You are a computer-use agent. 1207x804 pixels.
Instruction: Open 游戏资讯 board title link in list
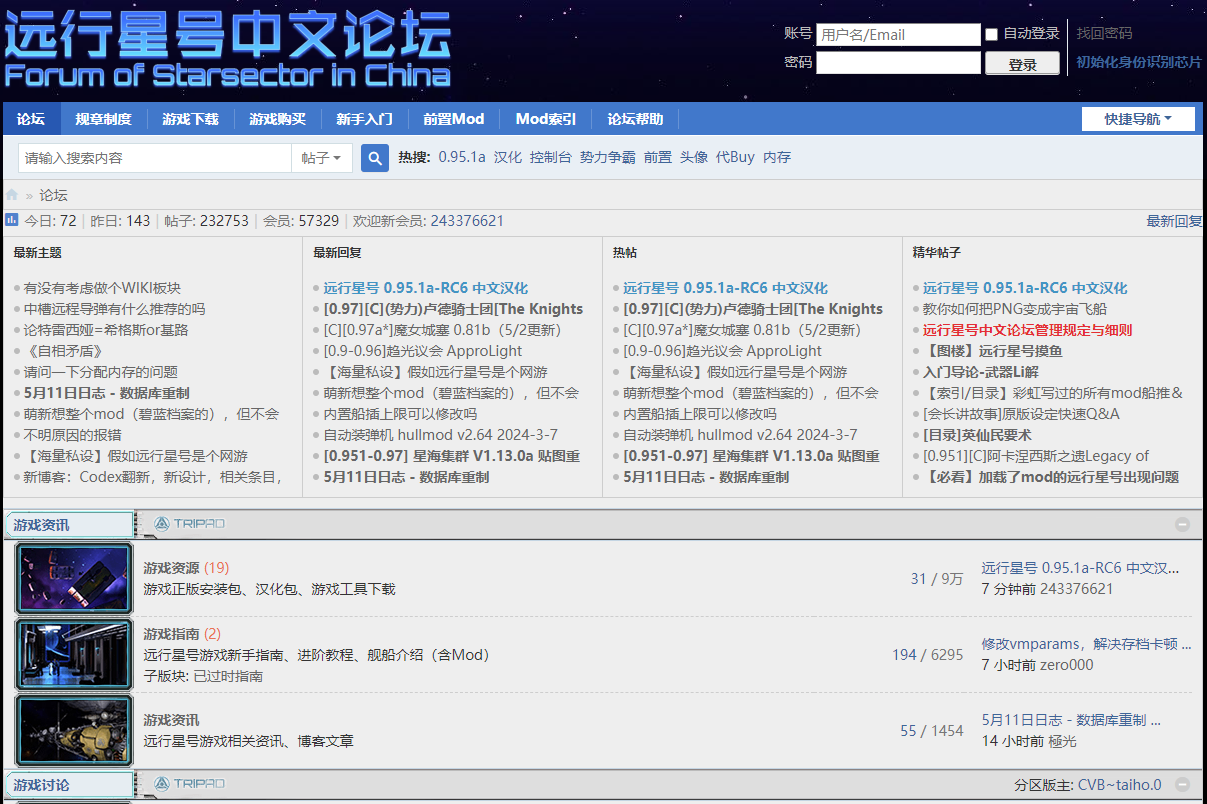click(171, 720)
